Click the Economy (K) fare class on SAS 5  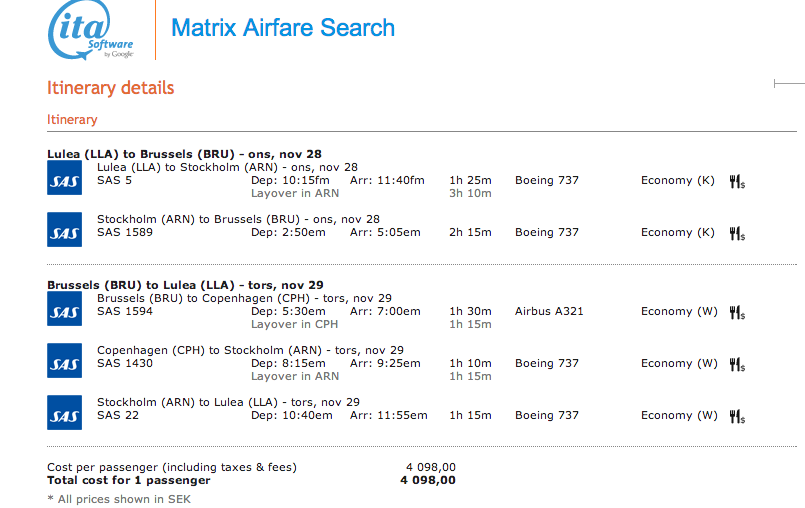pyautogui.click(x=677, y=181)
